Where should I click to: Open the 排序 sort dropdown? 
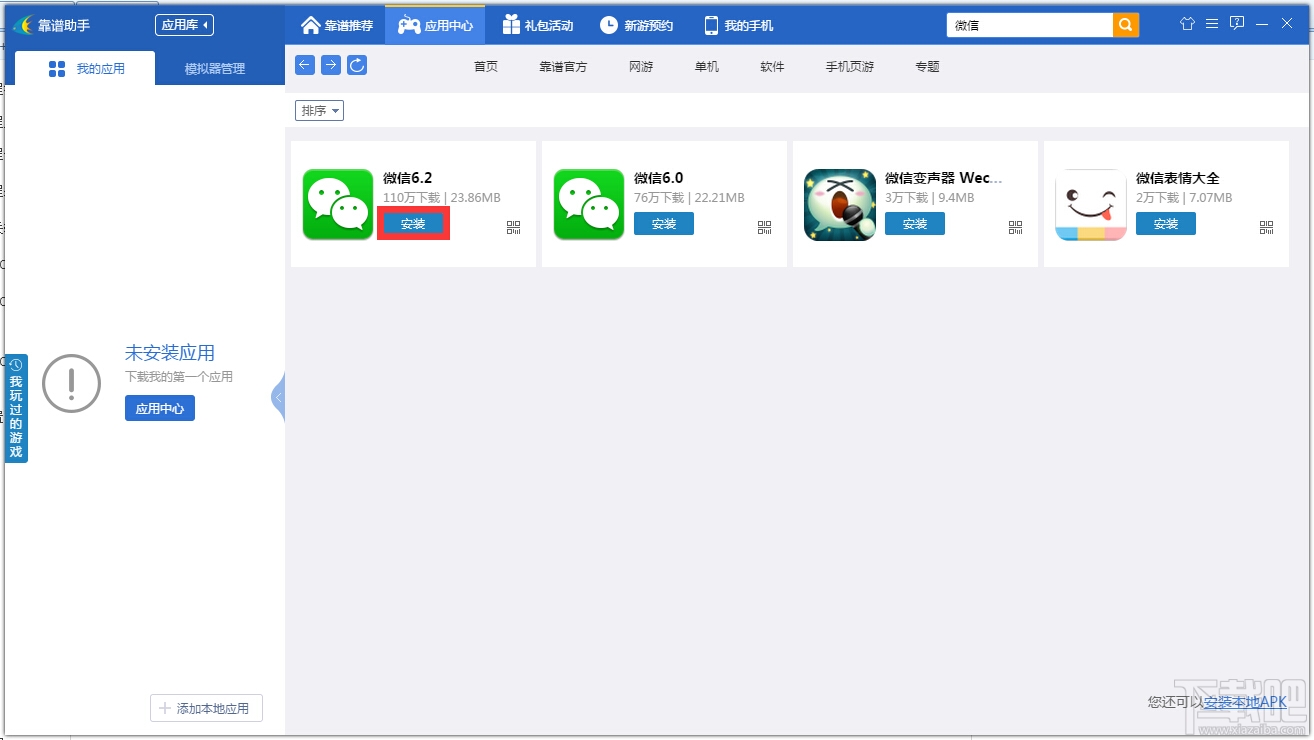pyautogui.click(x=319, y=110)
